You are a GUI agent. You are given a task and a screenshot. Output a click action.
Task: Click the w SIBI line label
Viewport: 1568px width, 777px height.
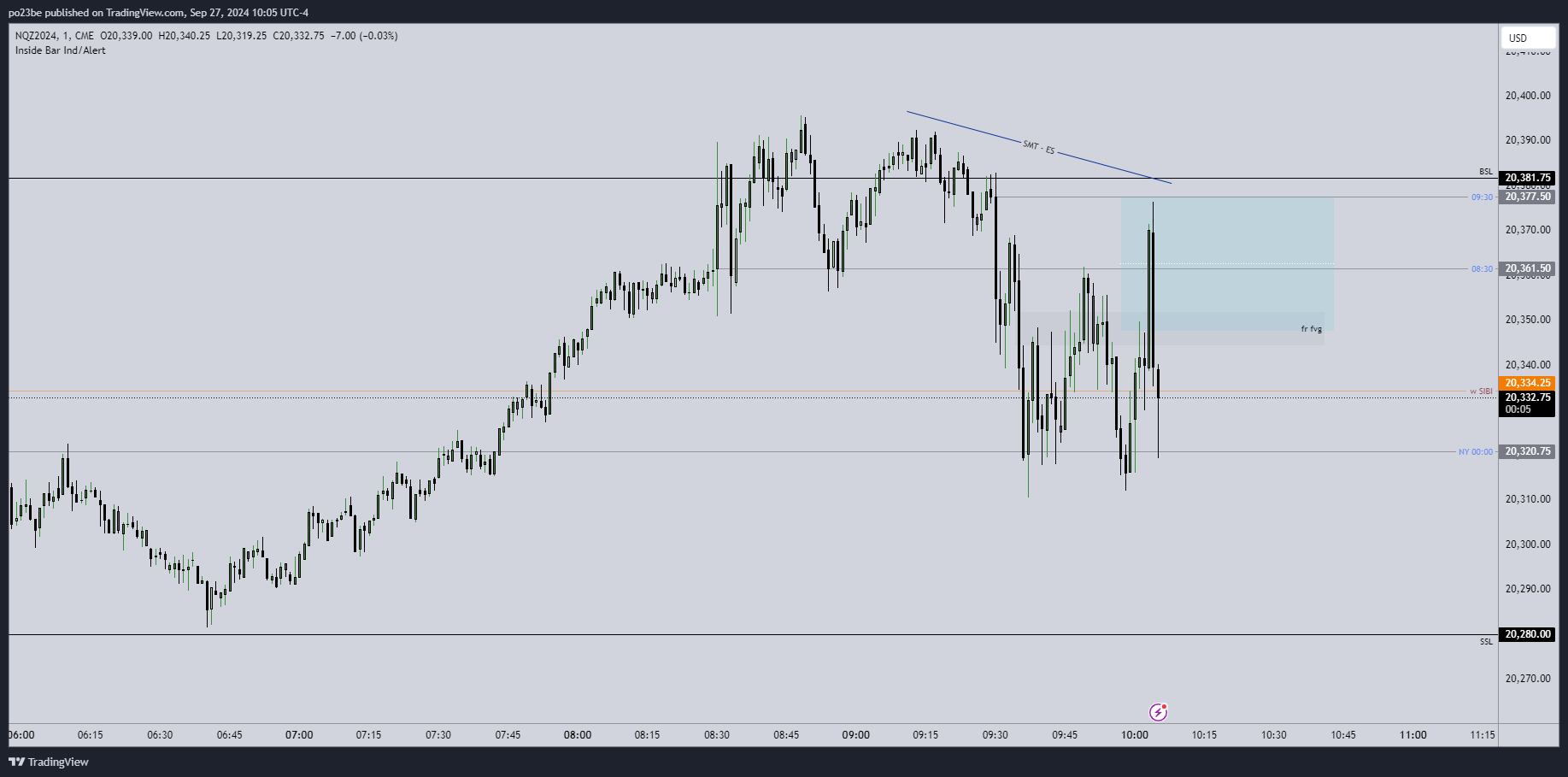pos(1480,391)
